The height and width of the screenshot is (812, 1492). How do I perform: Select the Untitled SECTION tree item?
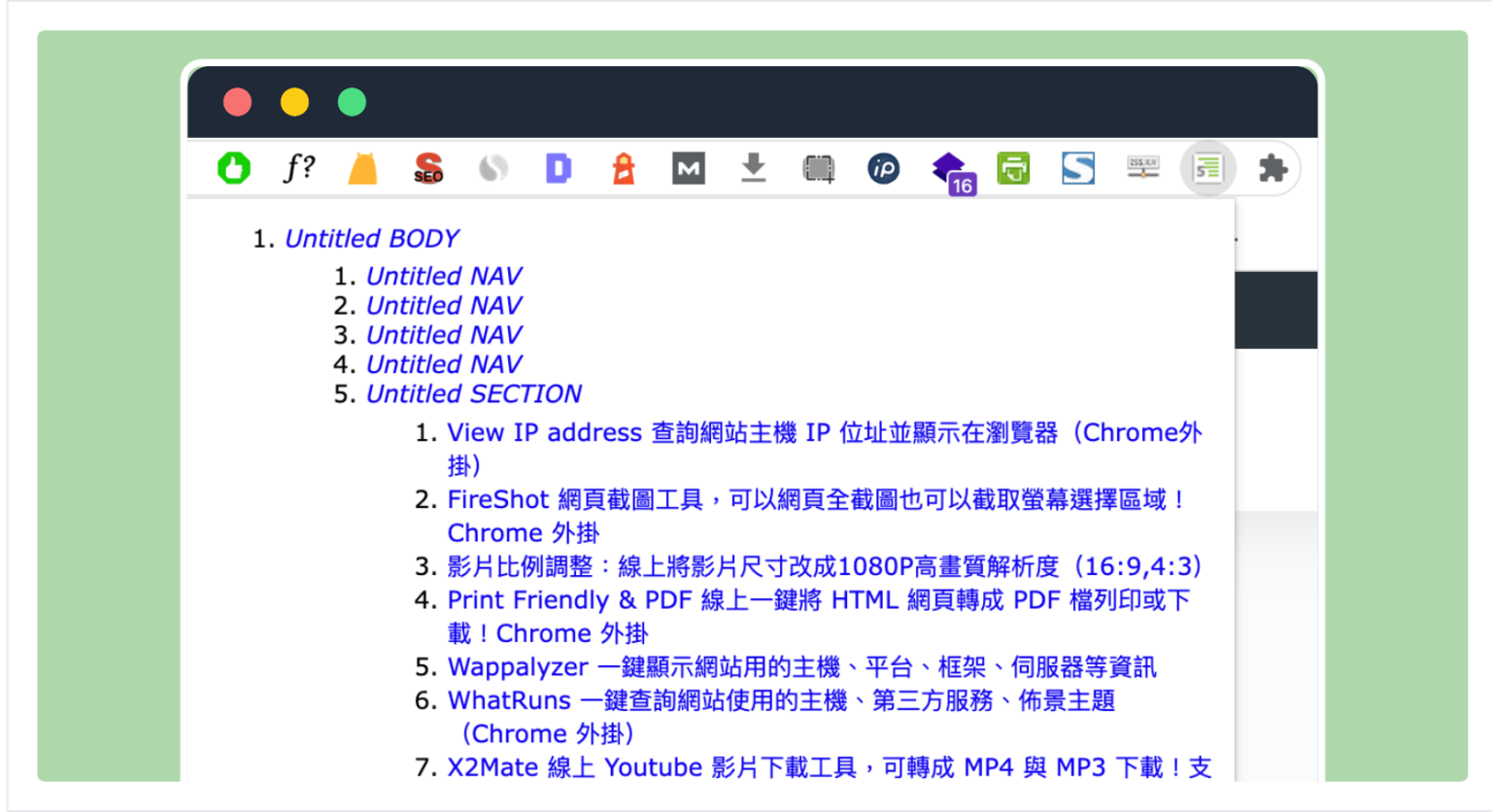473,393
